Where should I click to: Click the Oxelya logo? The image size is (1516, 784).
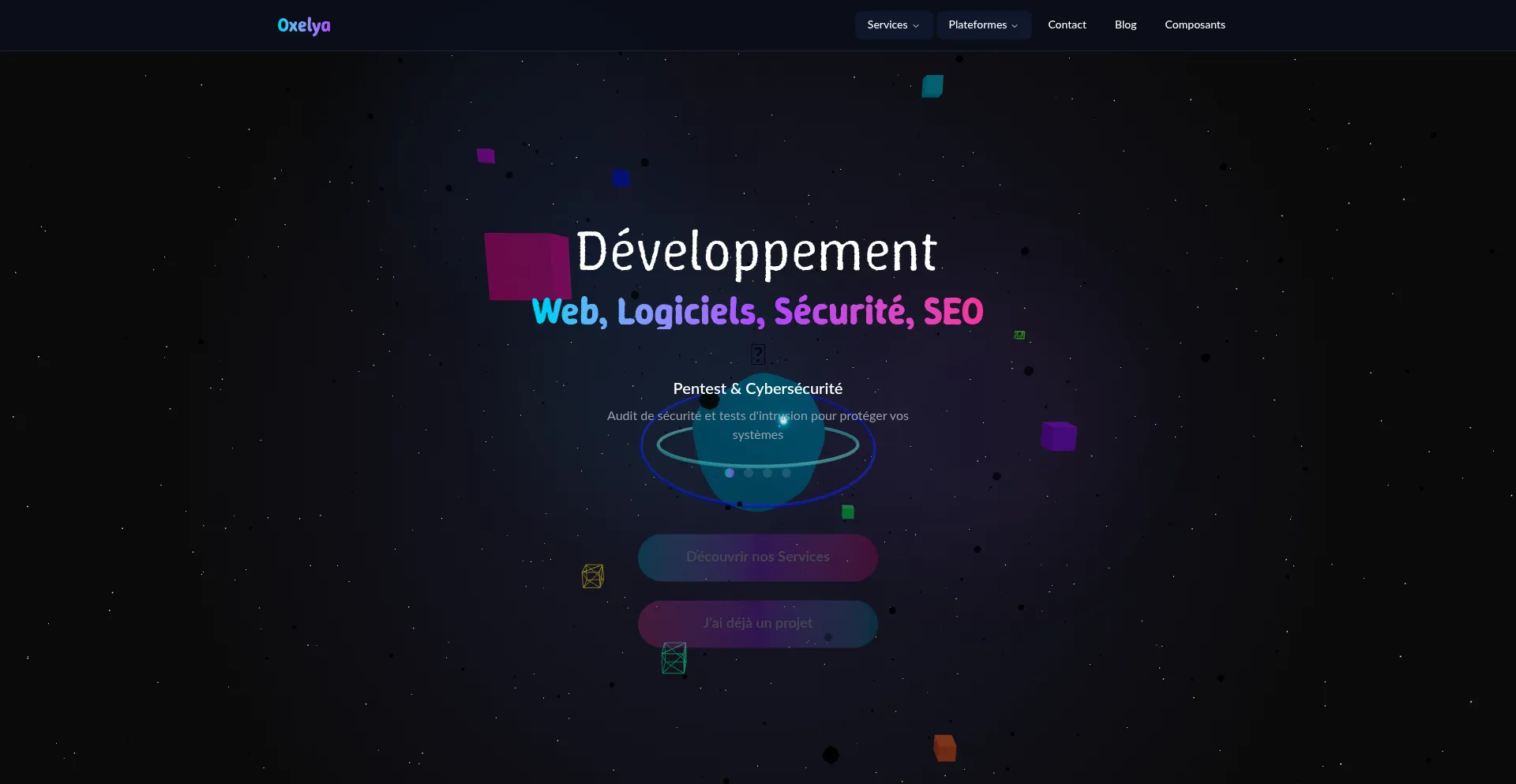(x=304, y=25)
